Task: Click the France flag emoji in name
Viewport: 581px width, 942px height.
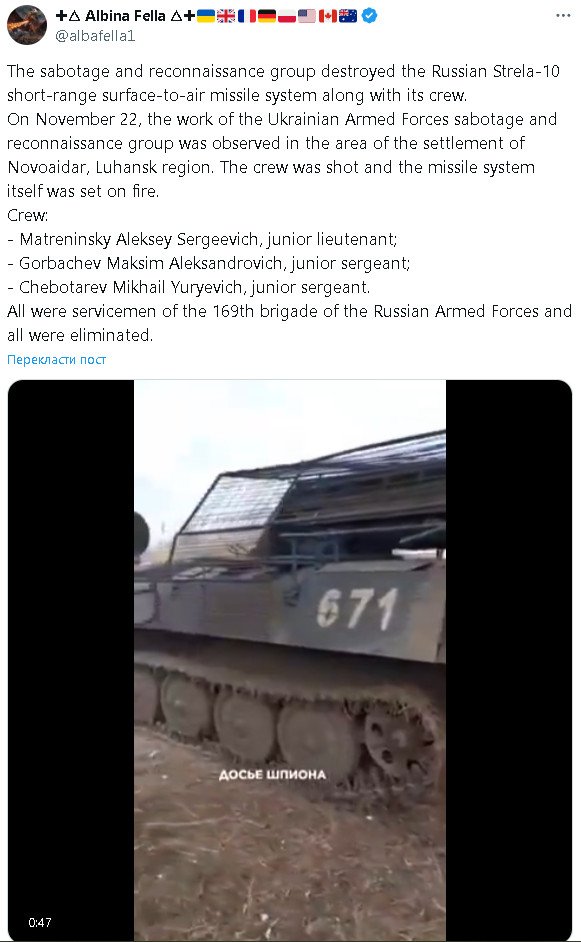Action: 246,16
